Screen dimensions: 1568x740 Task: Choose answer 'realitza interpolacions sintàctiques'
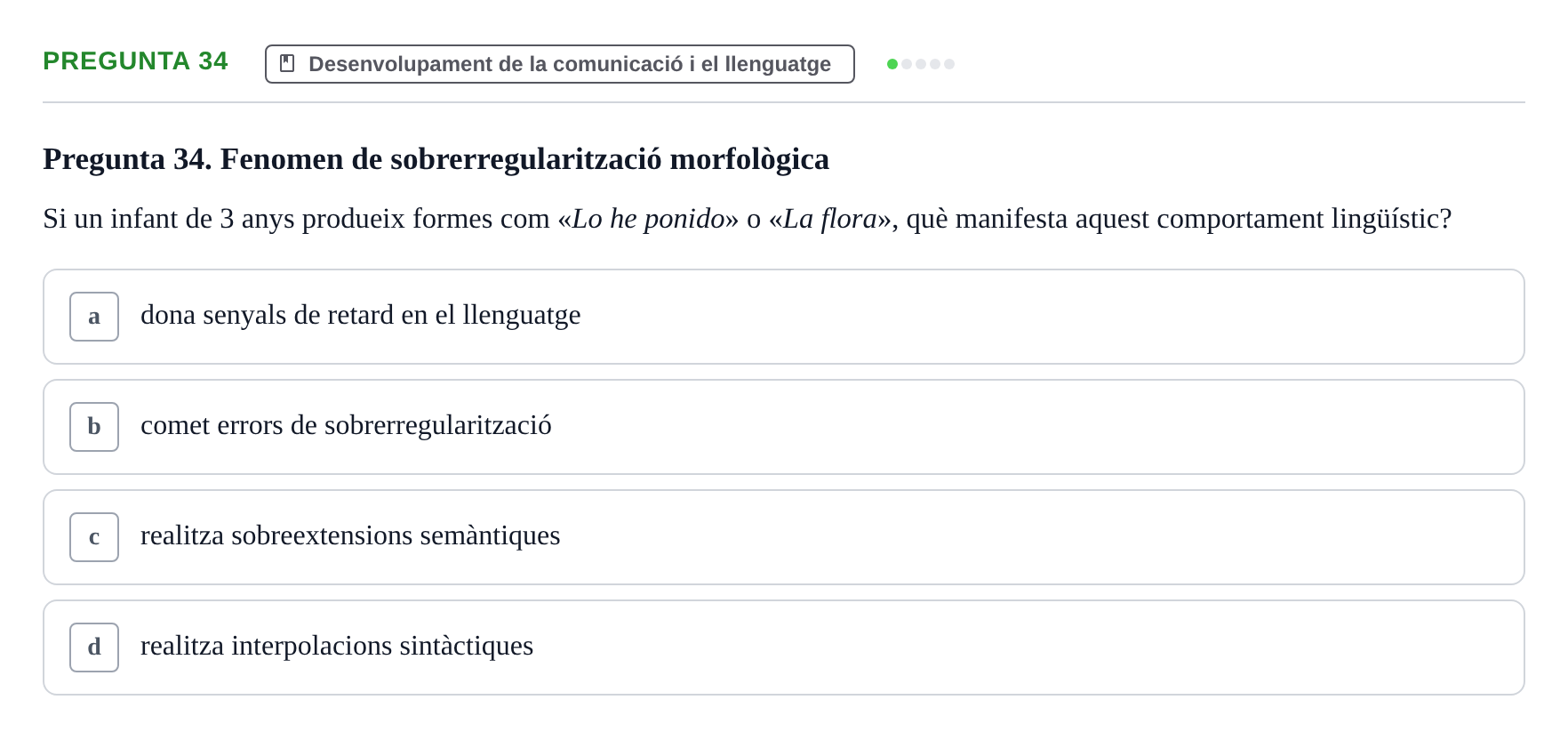click(x=784, y=647)
